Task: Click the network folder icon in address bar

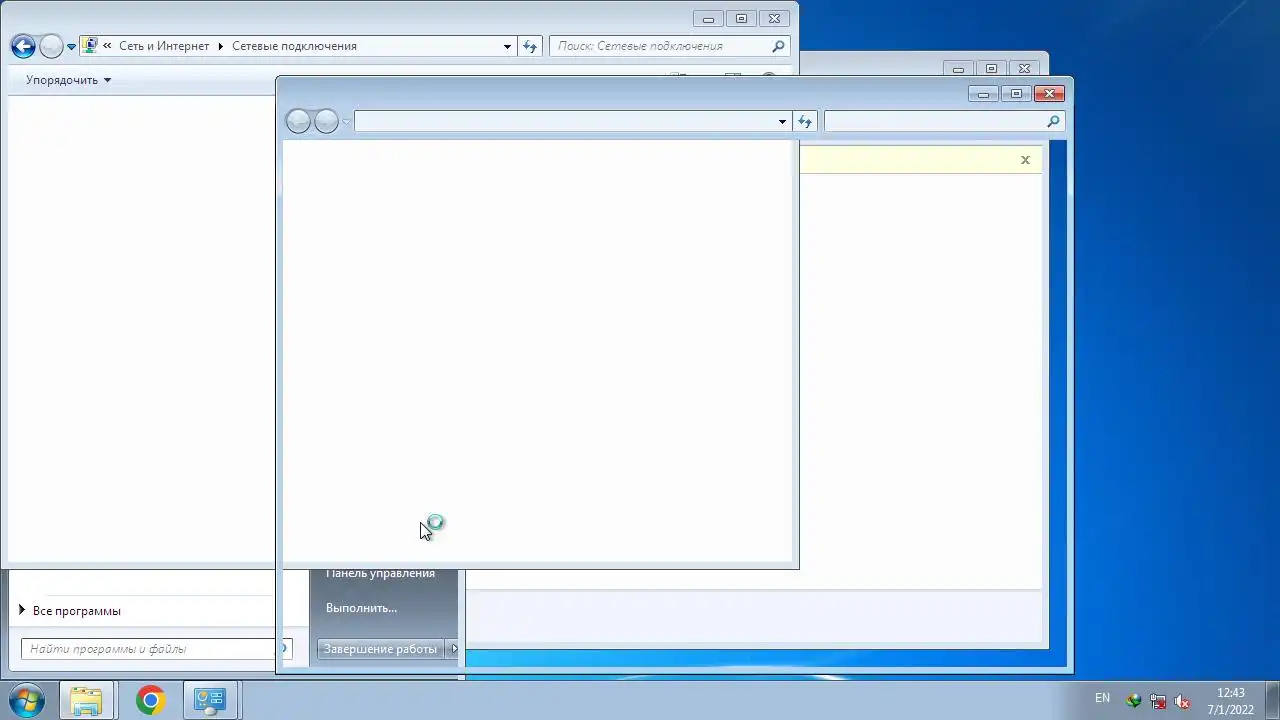Action: coord(90,46)
